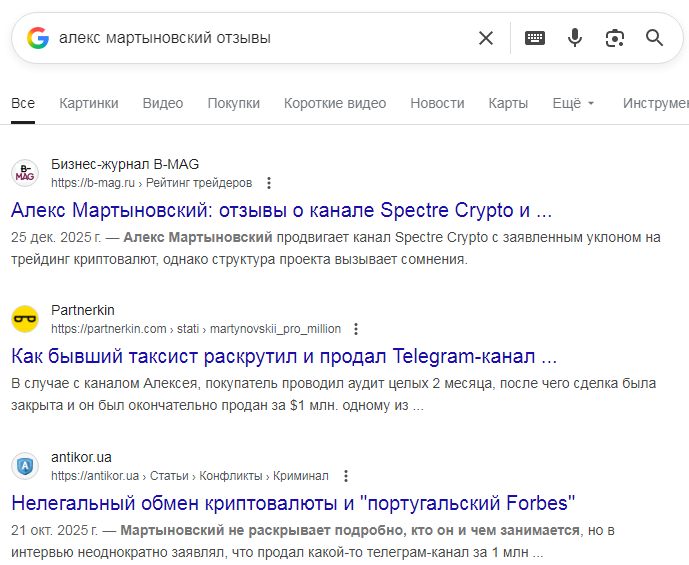Open more options for B-MAG result
Viewport: 689px width, 565px height.
pos(268,183)
